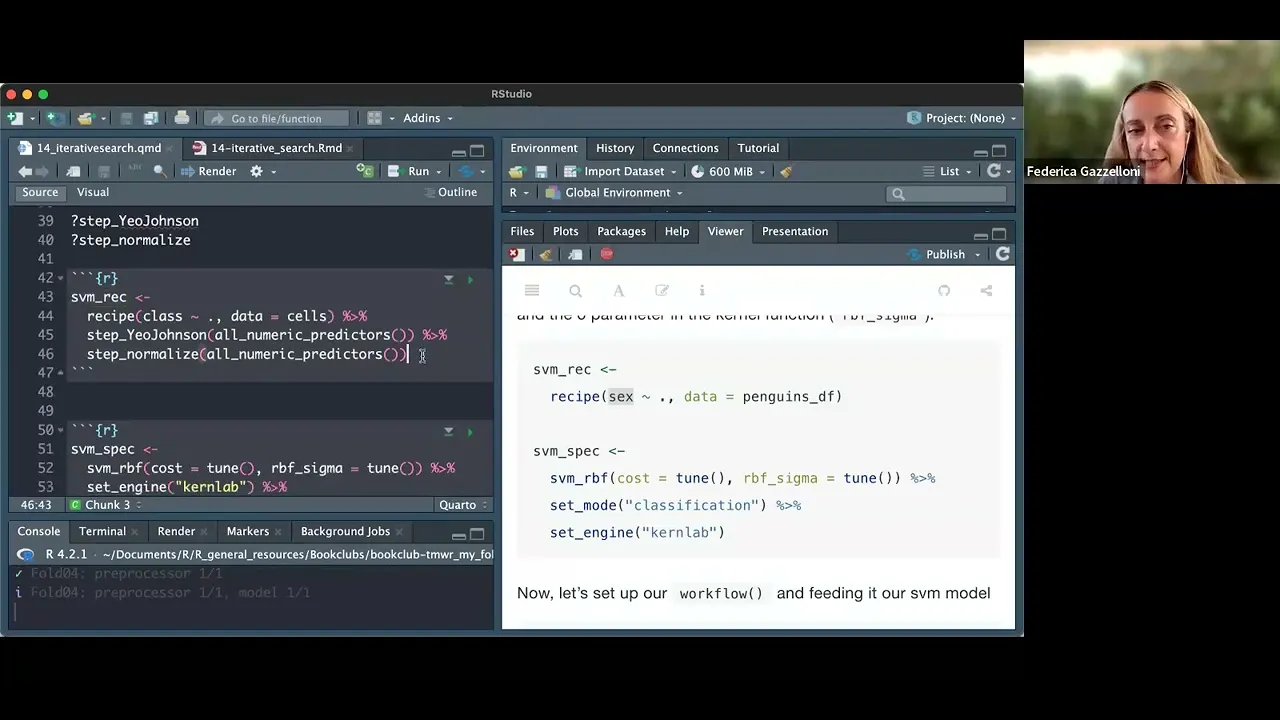Switch to the Files tab
1280x720 pixels.
pyautogui.click(x=522, y=231)
